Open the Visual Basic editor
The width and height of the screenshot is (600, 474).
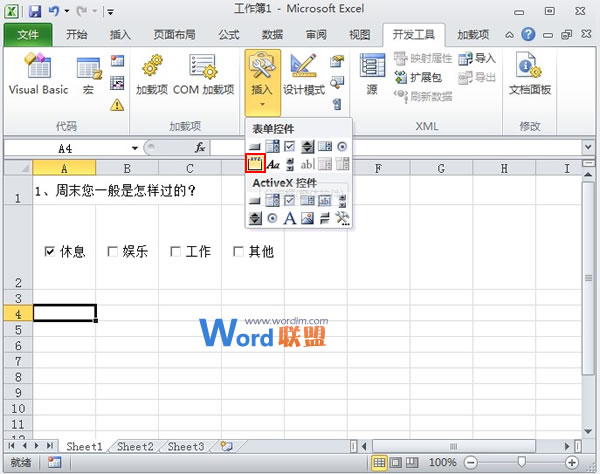point(38,76)
